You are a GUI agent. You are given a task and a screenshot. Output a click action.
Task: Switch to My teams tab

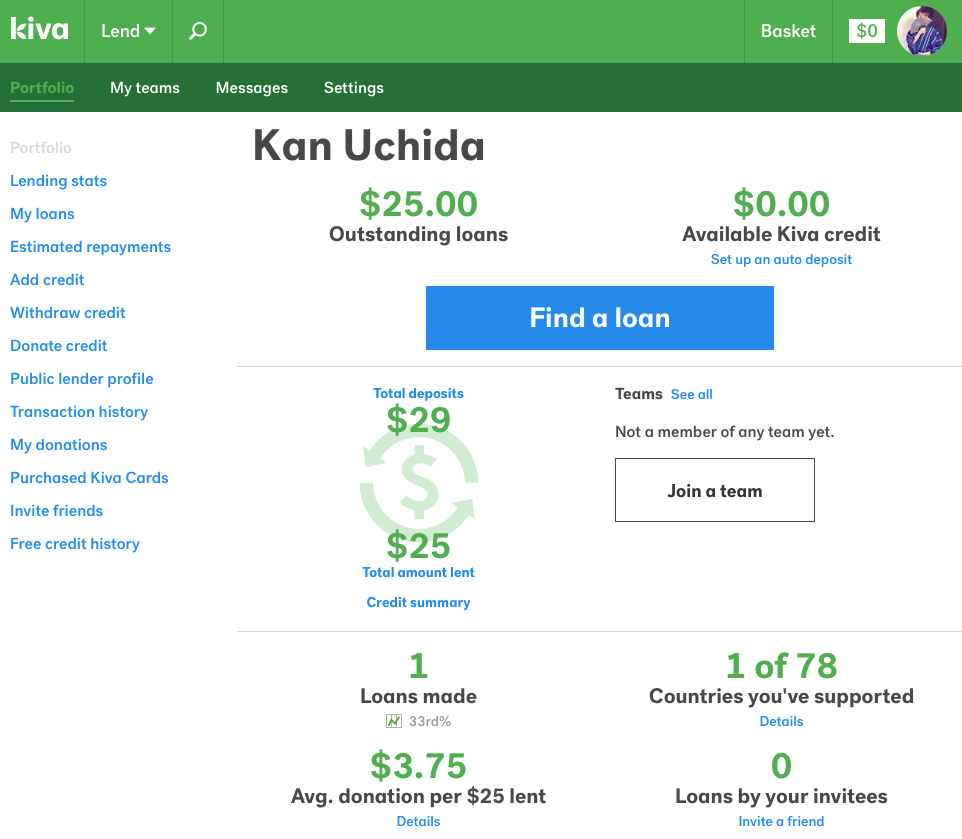pos(145,88)
